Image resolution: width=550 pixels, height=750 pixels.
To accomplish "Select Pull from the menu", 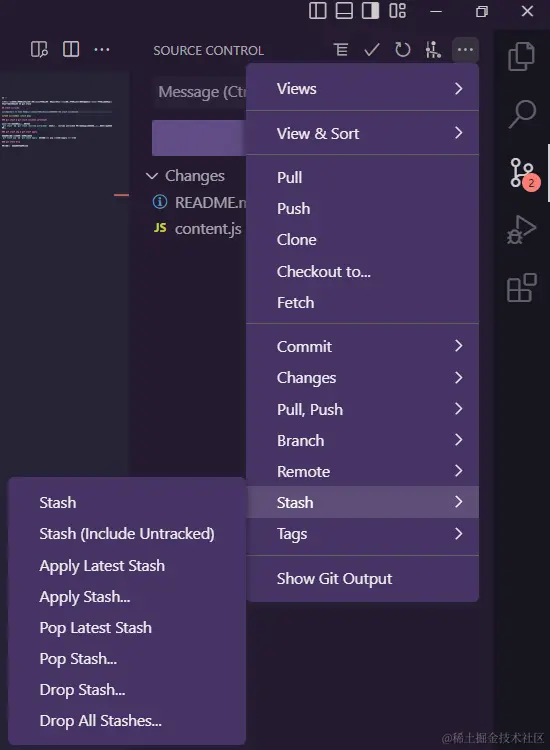I will pos(362,177).
